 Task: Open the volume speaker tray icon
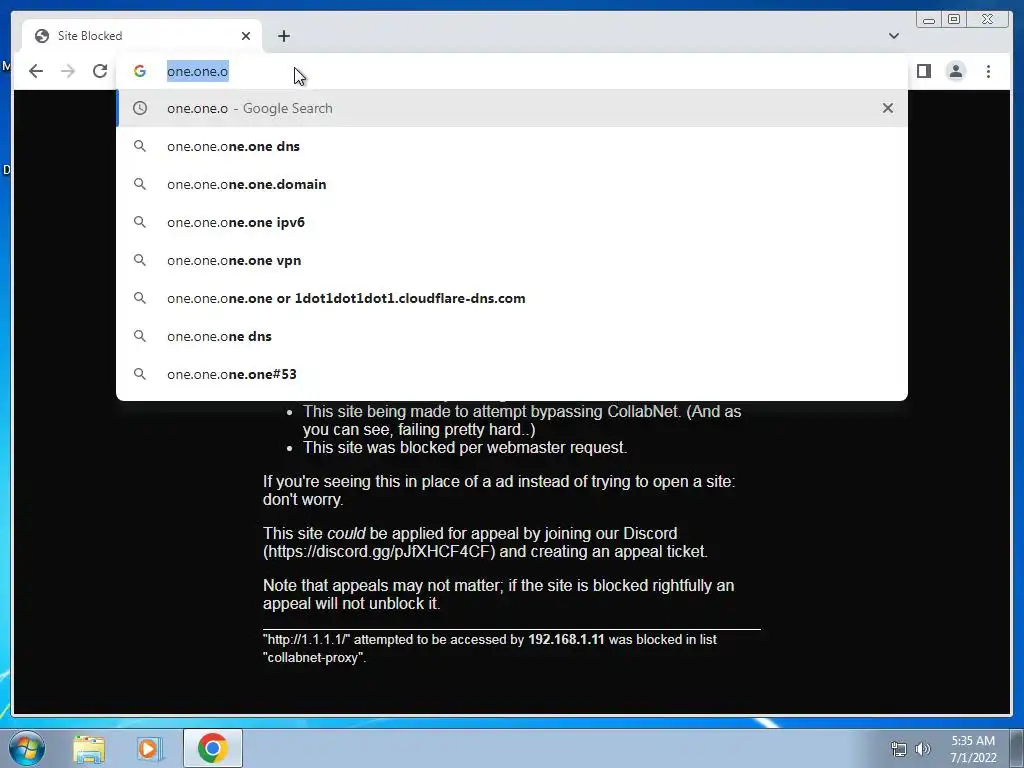922,749
